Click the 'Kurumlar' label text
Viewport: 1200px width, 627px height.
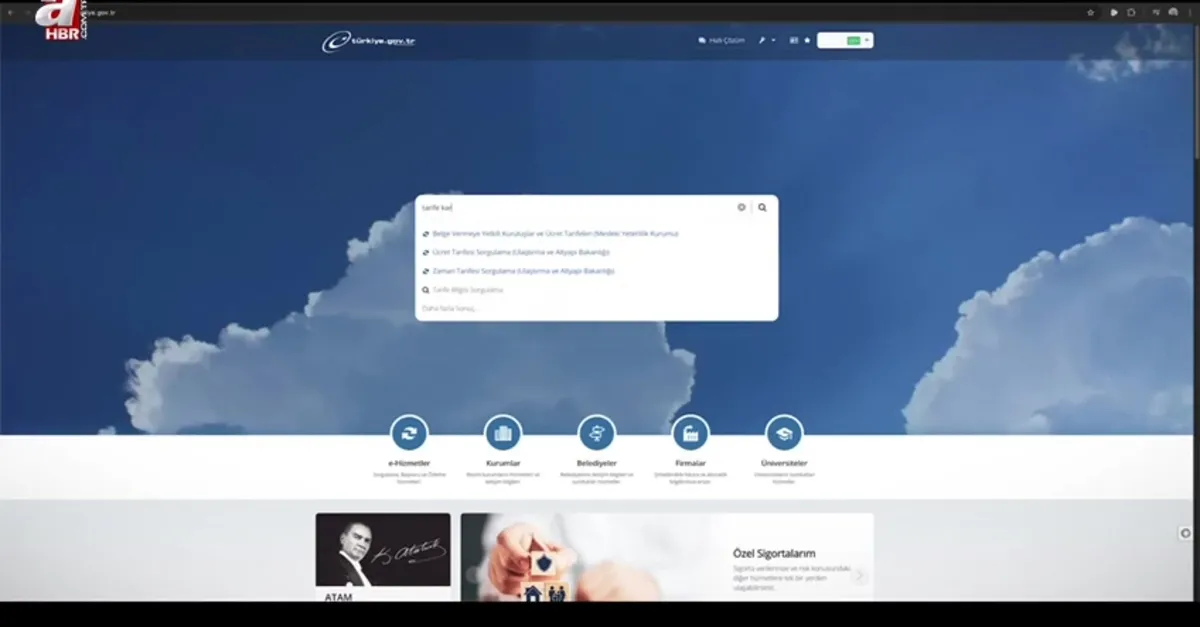click(x=503, y=464)
